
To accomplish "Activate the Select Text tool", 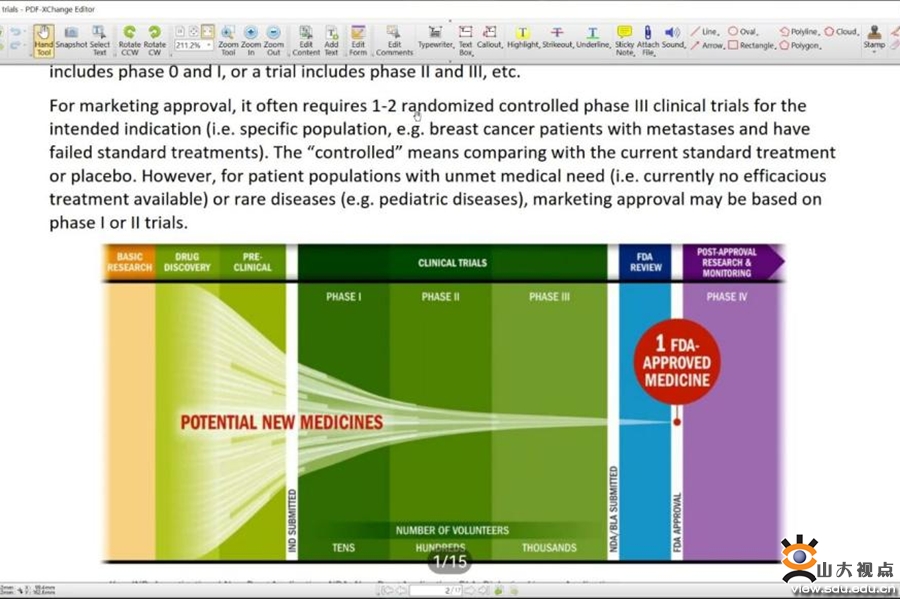I will (x=100, y=39).
